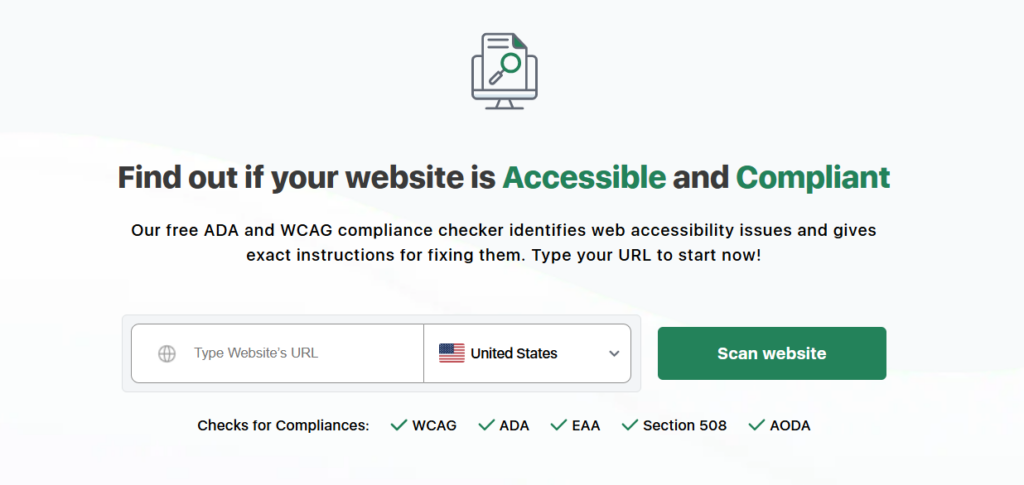The image size is (1024, 485).
Task: Click the green word Compliant in heading
Action: point(813,178)
